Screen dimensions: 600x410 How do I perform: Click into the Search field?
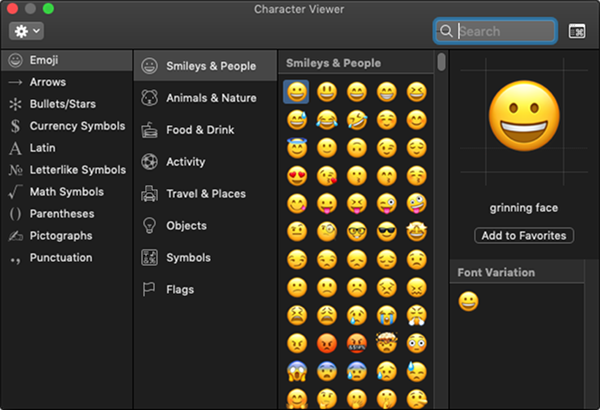pos(495,31)
